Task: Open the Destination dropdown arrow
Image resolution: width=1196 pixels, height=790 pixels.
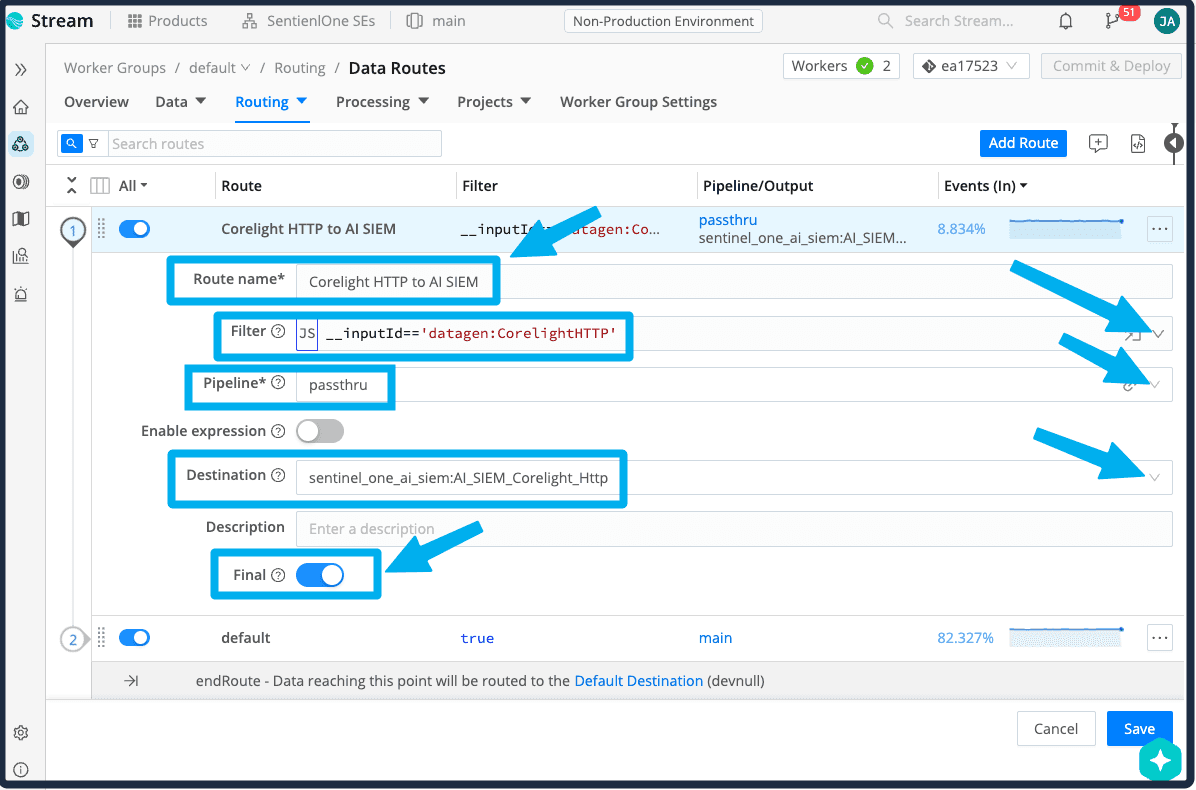Action: 1155,478
